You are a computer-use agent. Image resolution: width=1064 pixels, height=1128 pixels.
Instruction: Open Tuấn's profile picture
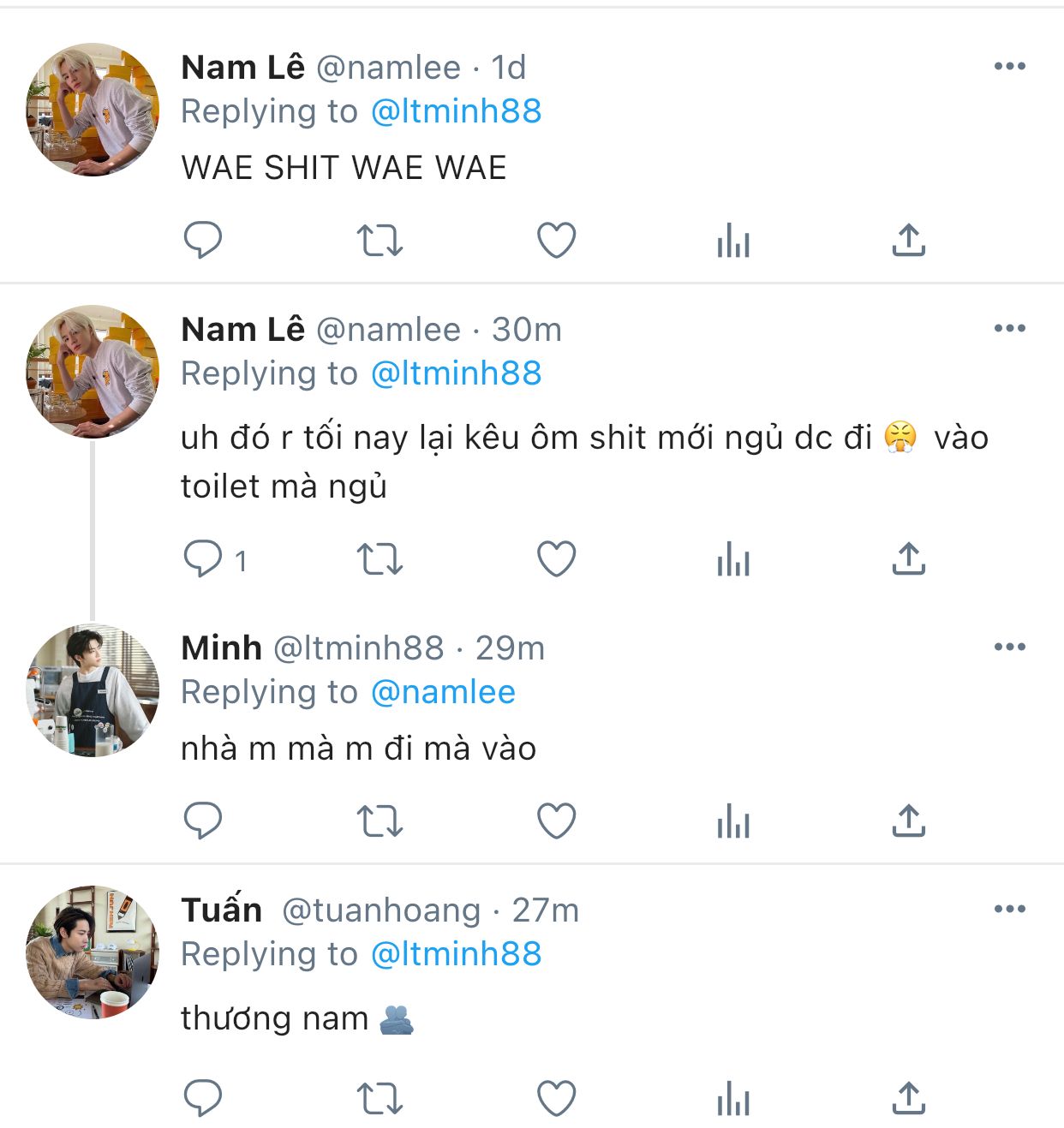[x=93, y=952]
